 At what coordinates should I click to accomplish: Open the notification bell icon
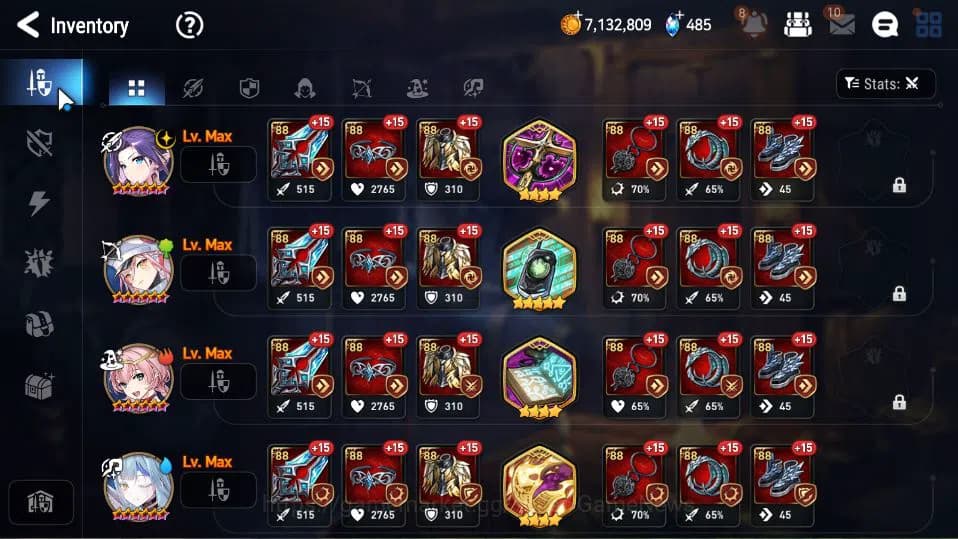753,24
